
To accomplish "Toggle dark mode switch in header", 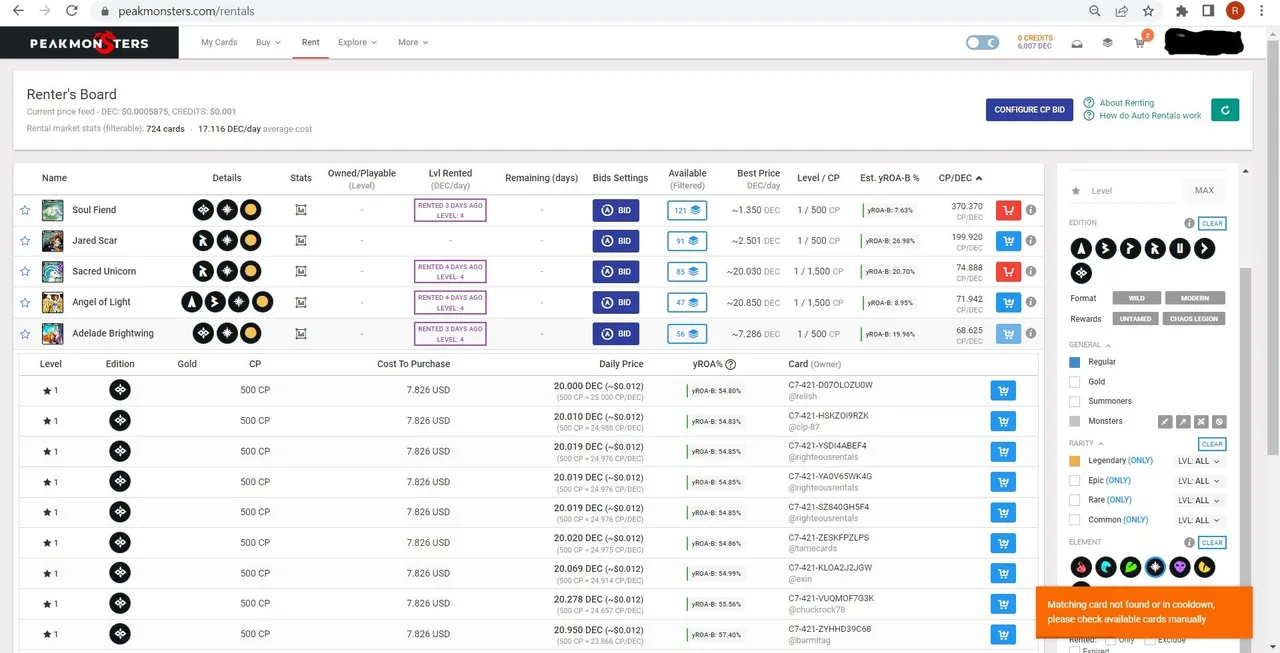I will click(x=982, y=43).
